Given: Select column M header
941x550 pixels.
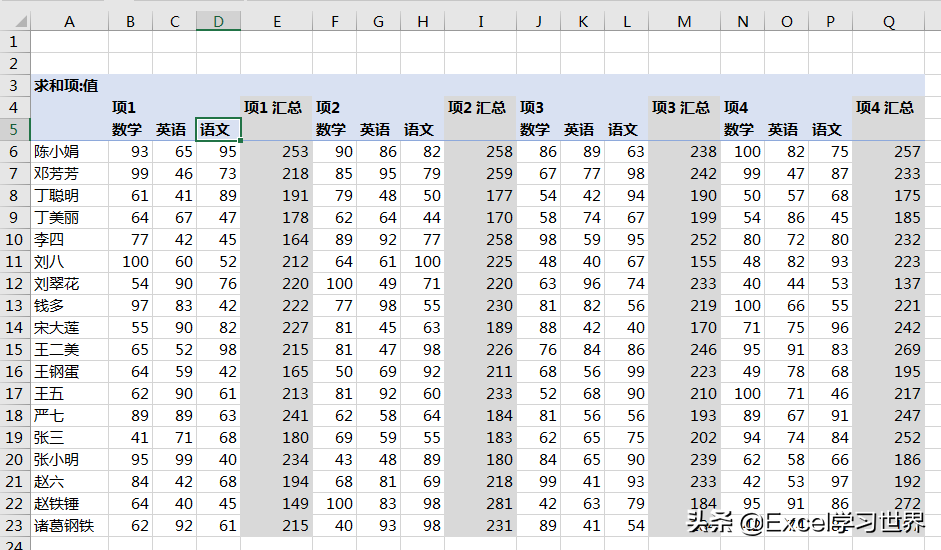Looking at the screenshot, I should pyautogui.click(x=685, y=22).
